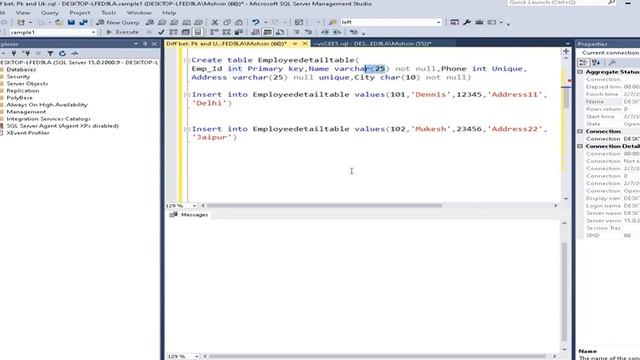Open the document tab list dropdown arrow
Viewport: 640px width, 360px height.
568,43
